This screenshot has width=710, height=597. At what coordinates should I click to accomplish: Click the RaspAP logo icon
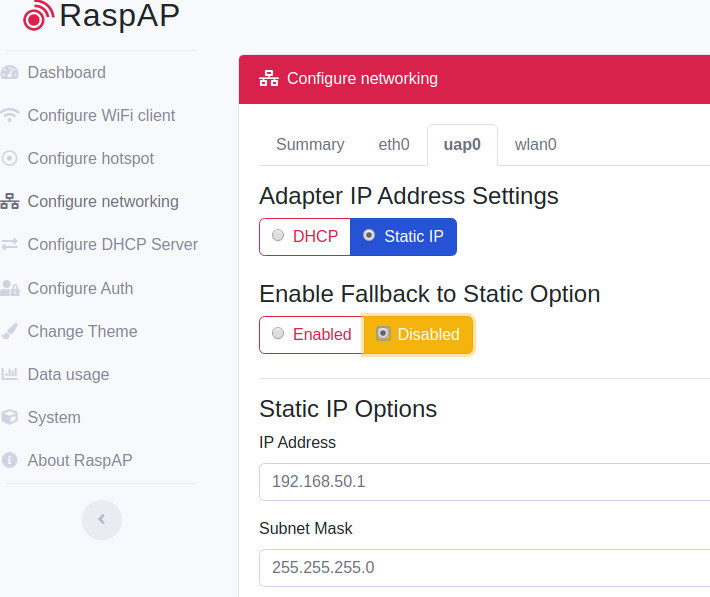click(38, 15)
